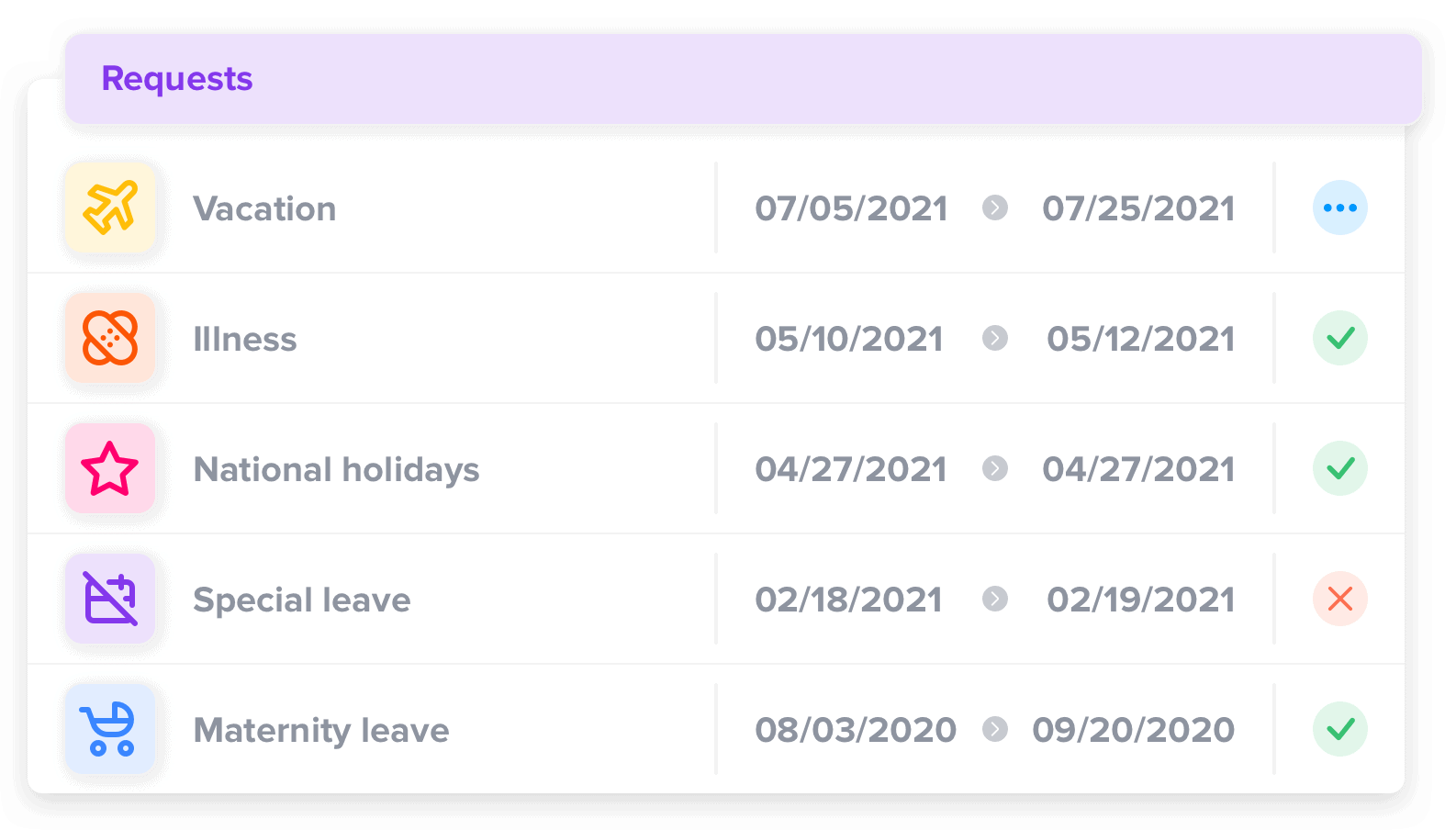Click the green checkmark on the Illness row
The image size is (1456, 830).
1340,339
